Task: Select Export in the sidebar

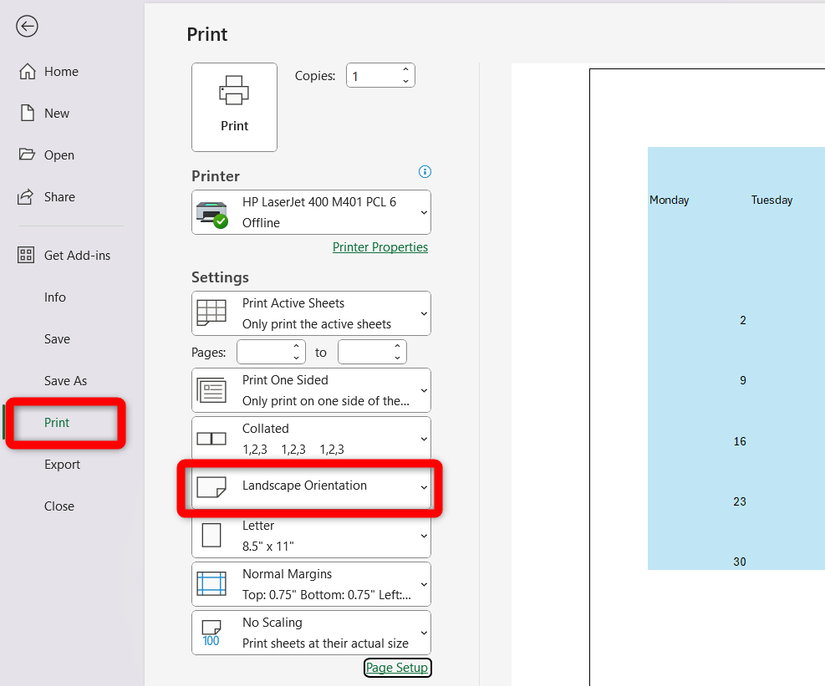Action: 62,464
